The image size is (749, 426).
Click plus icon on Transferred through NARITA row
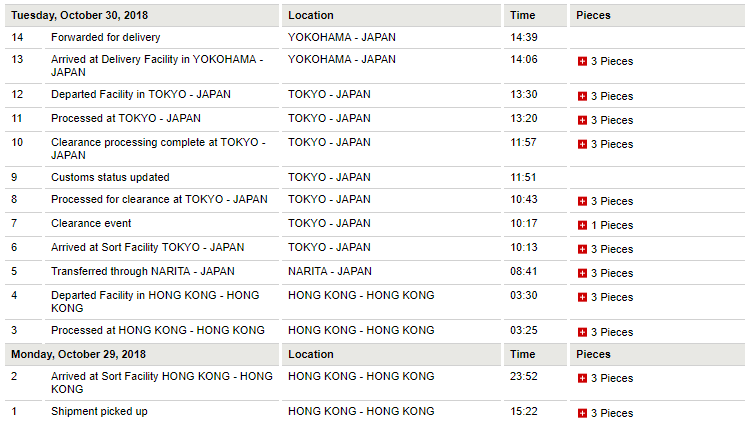point(583,273)
